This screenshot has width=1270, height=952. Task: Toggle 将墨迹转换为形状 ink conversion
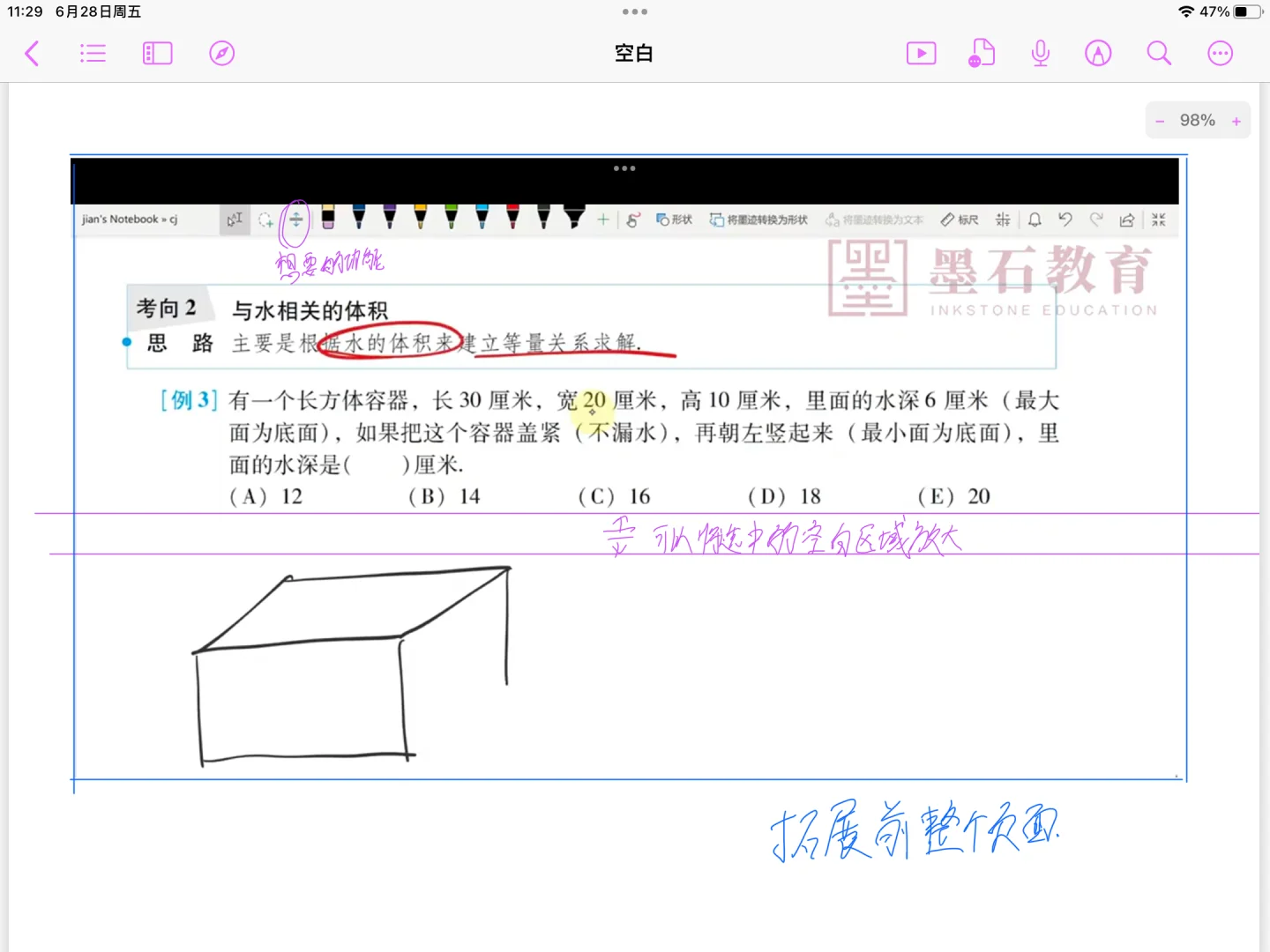(758, 219)
